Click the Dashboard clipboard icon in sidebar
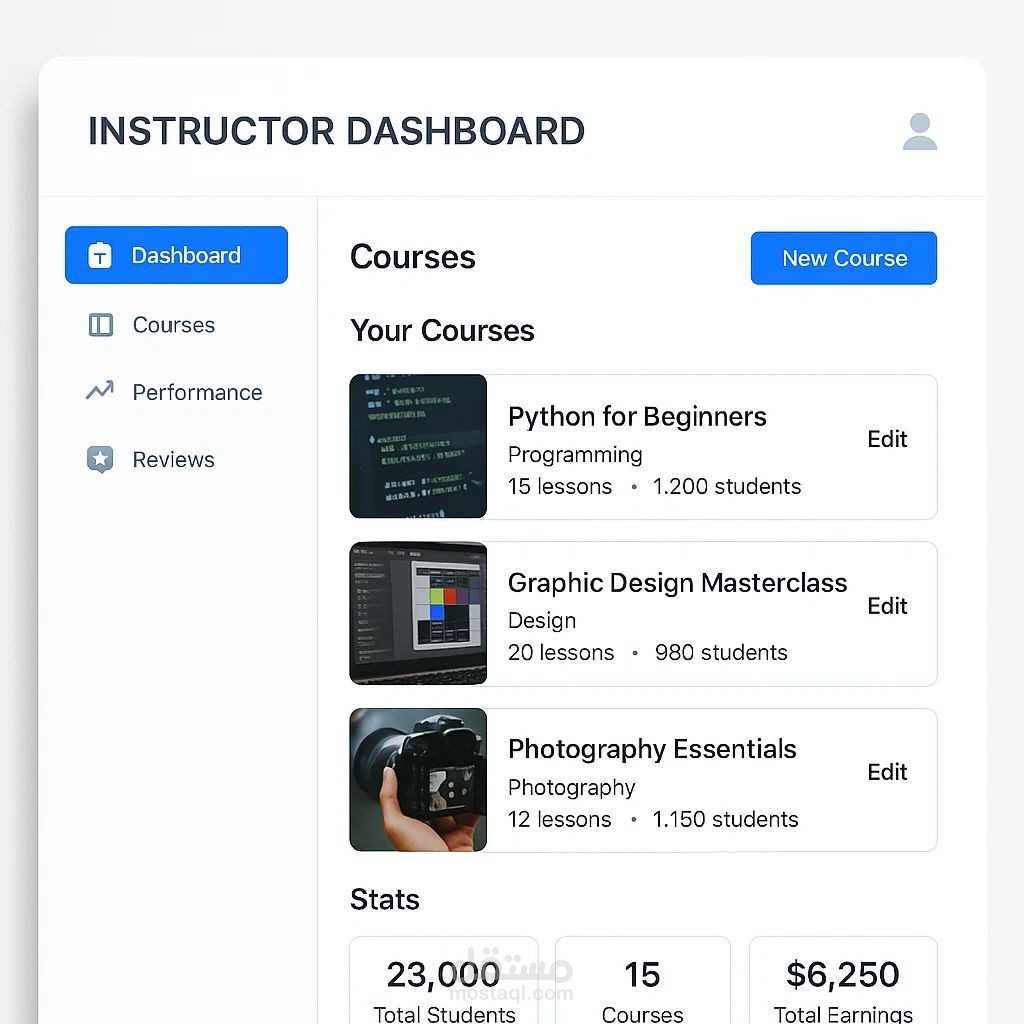The image size is (1024, 1024). click(100, 255)
